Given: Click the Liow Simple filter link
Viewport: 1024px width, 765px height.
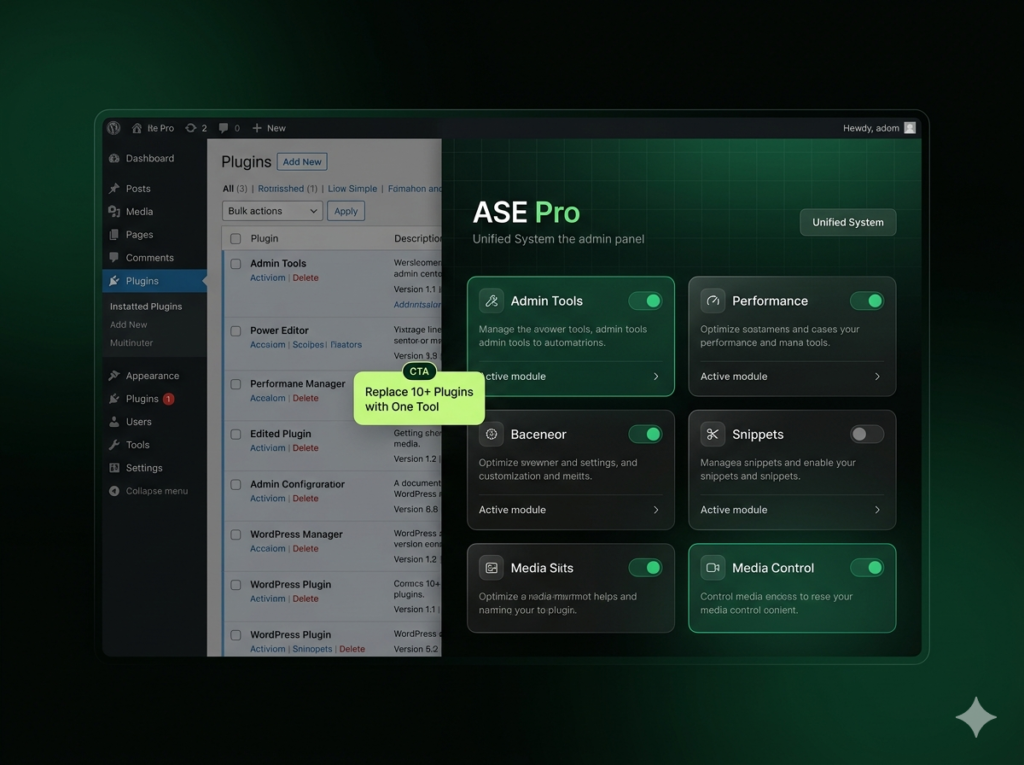Looking at the screenshot, I should (x=352, y=188).
